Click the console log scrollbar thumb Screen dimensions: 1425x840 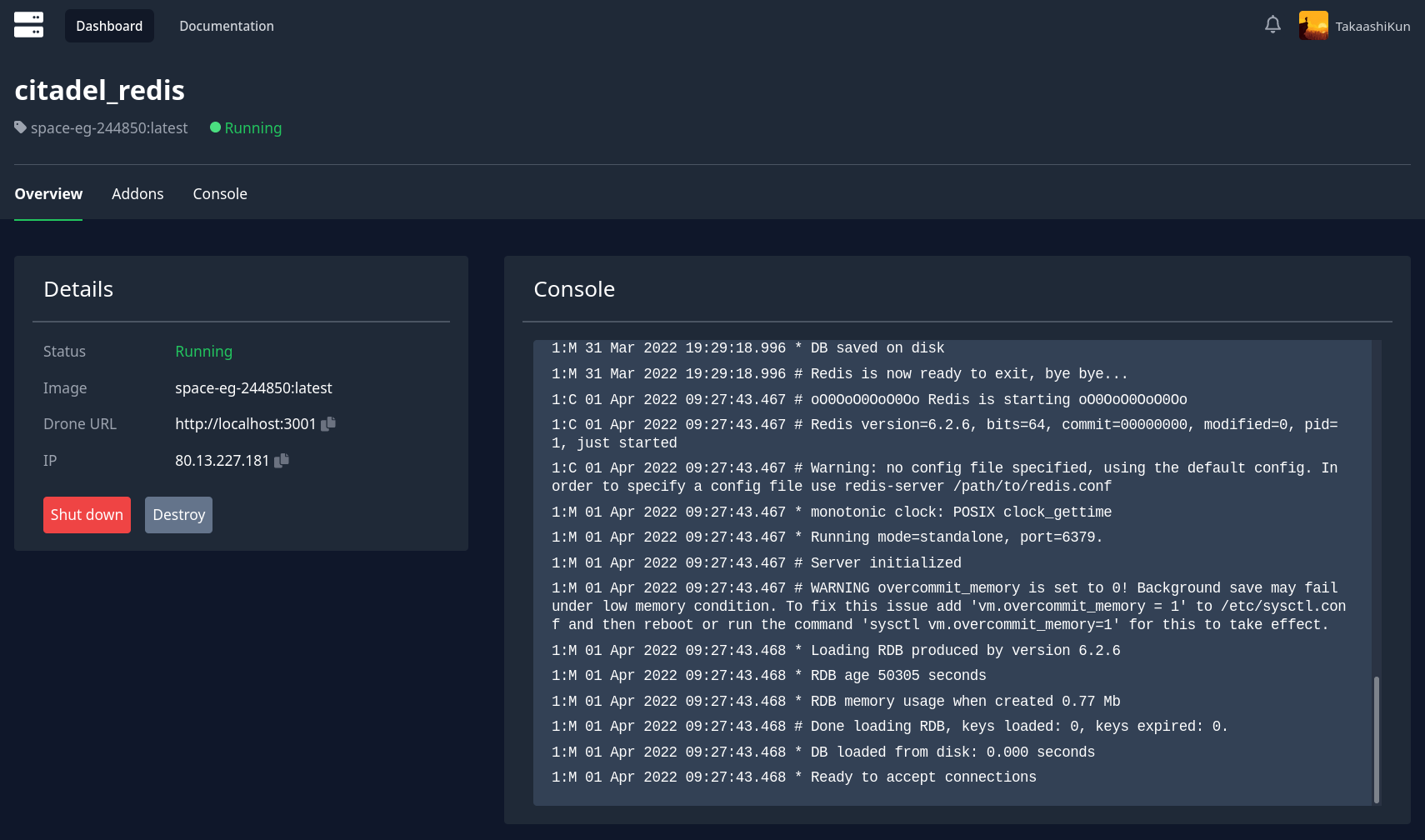[x=1376, y=739]
